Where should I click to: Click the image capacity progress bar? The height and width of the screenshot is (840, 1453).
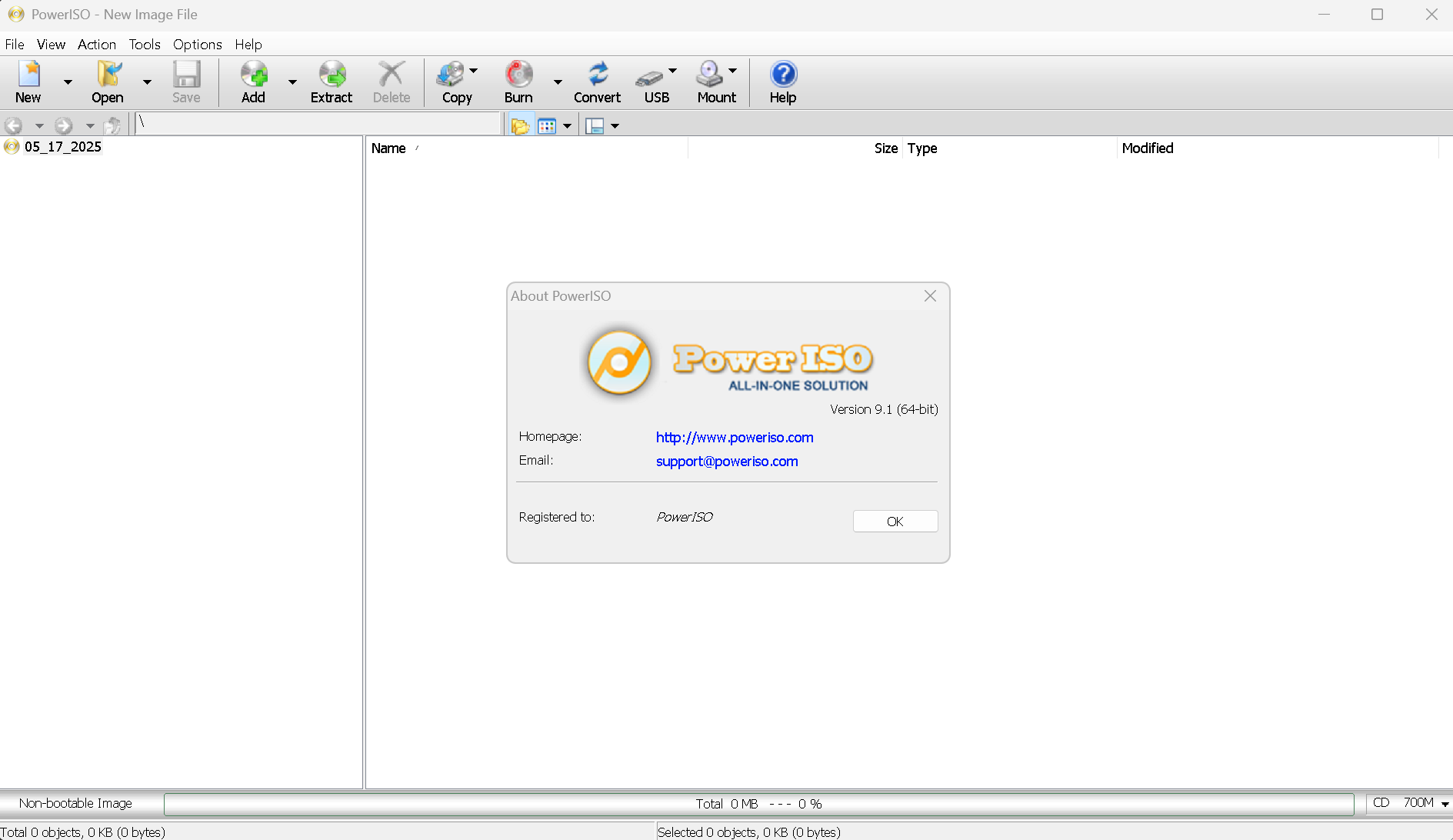pos(758,804)
